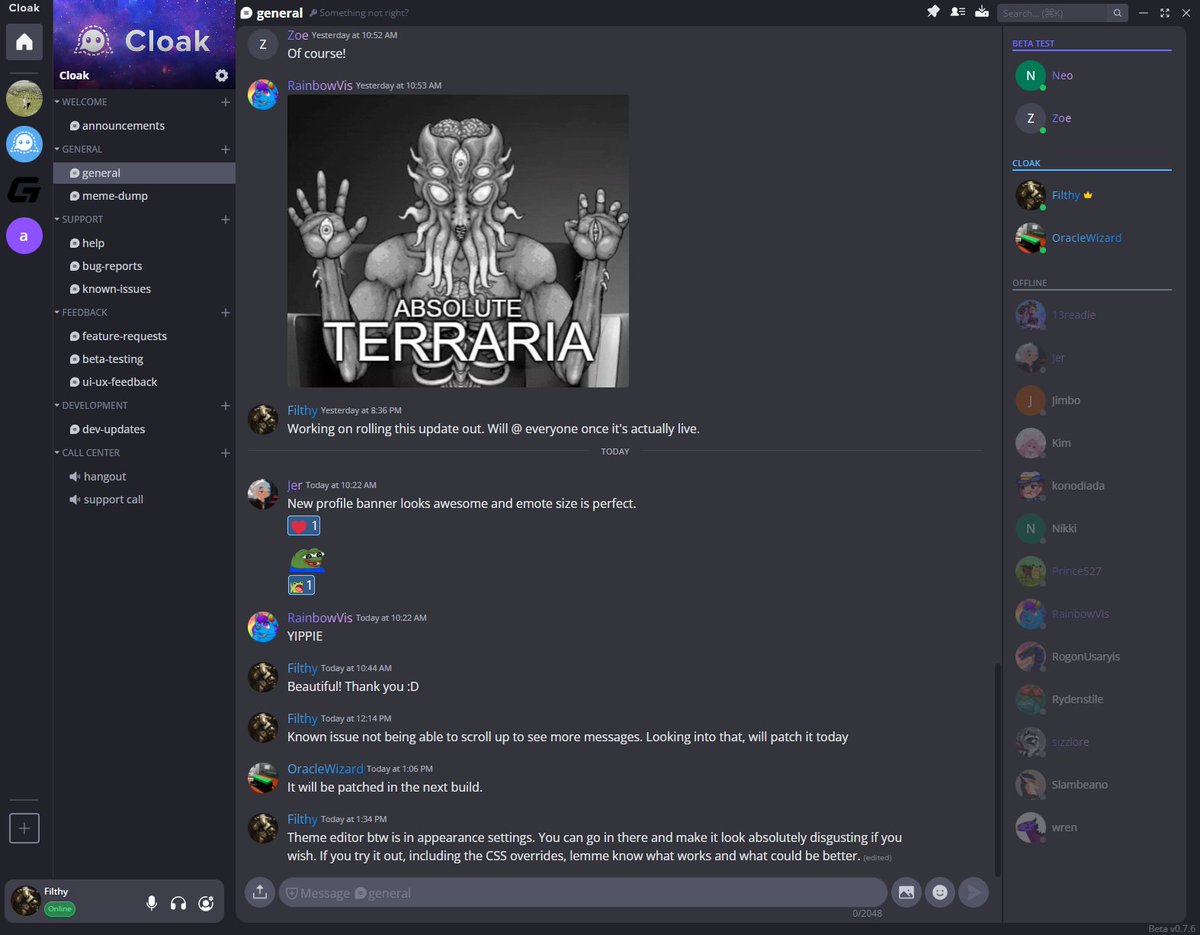This screenshot has height=935, width=1200.
Task: Open the purple 'a' server
Action: click(24, 237)
